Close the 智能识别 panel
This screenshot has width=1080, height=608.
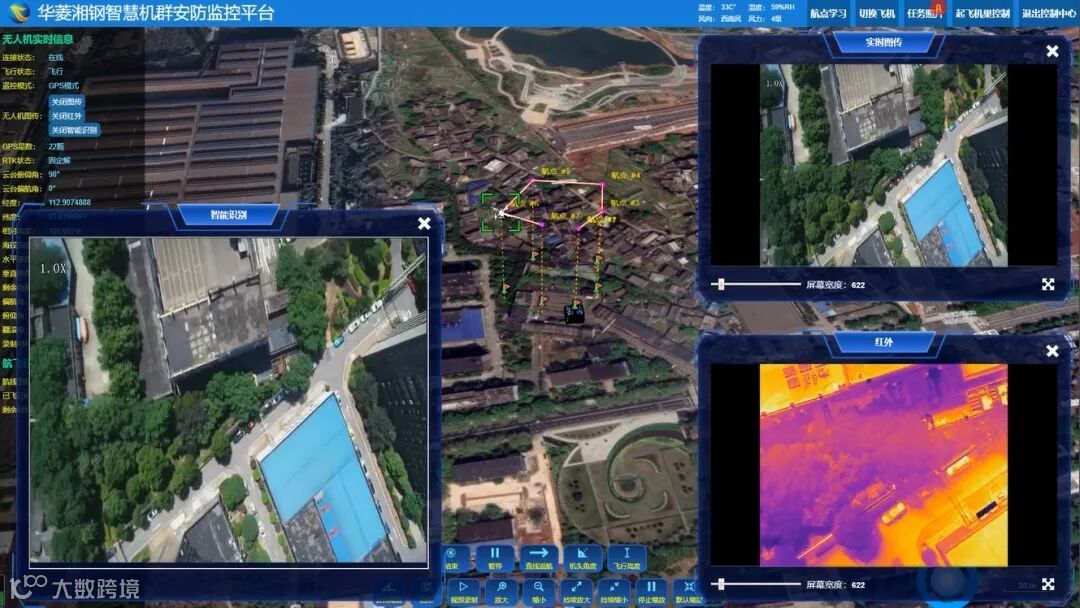(x=424, y=224)
